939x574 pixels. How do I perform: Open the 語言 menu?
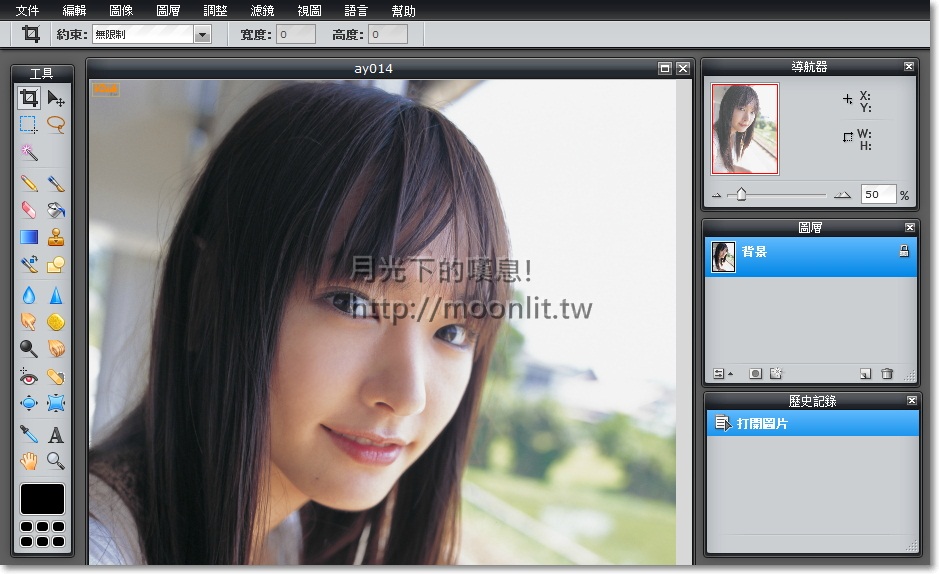click(x=356, y=10)
